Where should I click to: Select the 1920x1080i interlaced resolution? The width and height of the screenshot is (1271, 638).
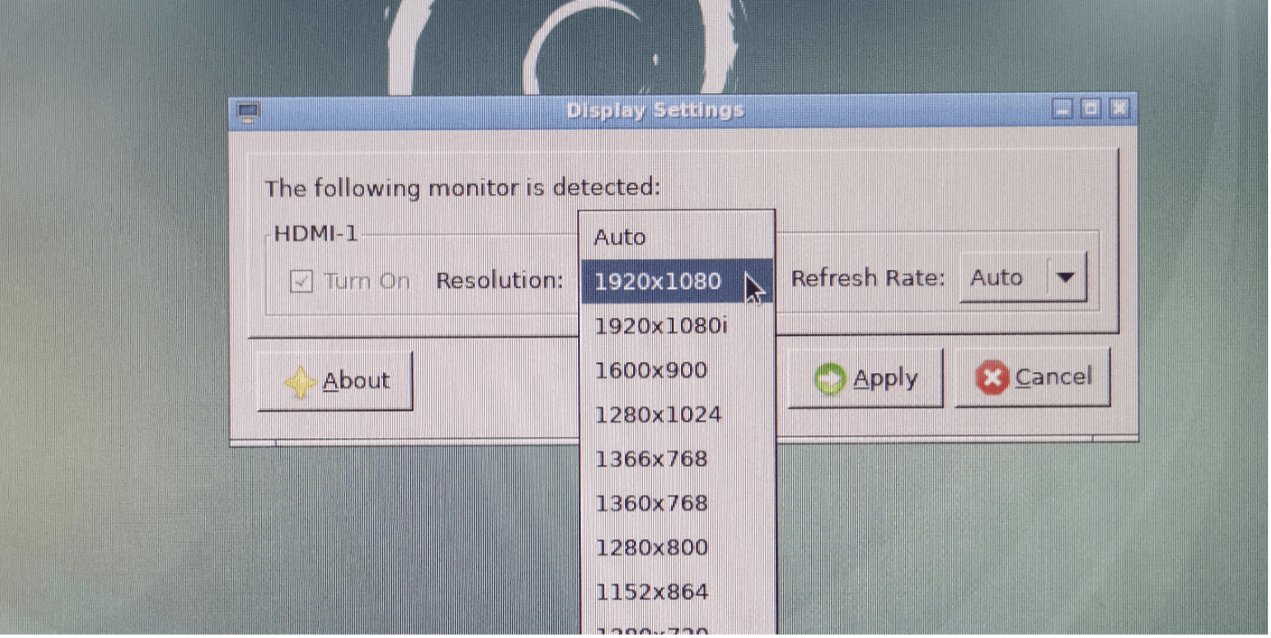[x=661, y=326]
